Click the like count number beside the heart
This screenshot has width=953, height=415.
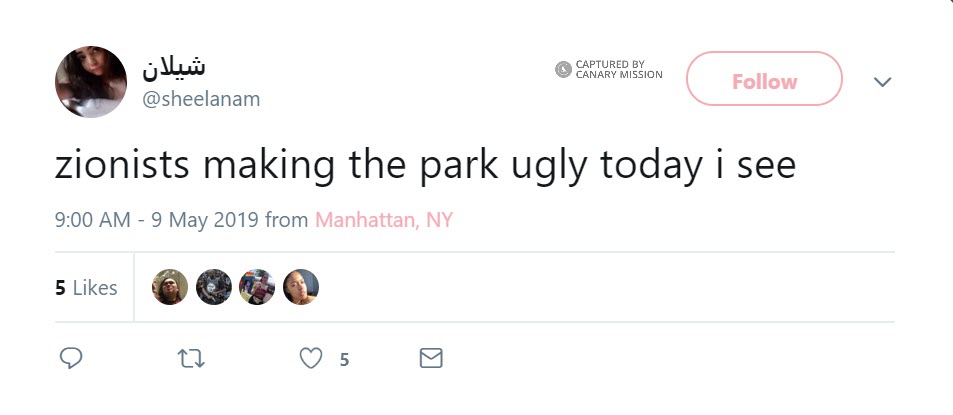(344, 359)
